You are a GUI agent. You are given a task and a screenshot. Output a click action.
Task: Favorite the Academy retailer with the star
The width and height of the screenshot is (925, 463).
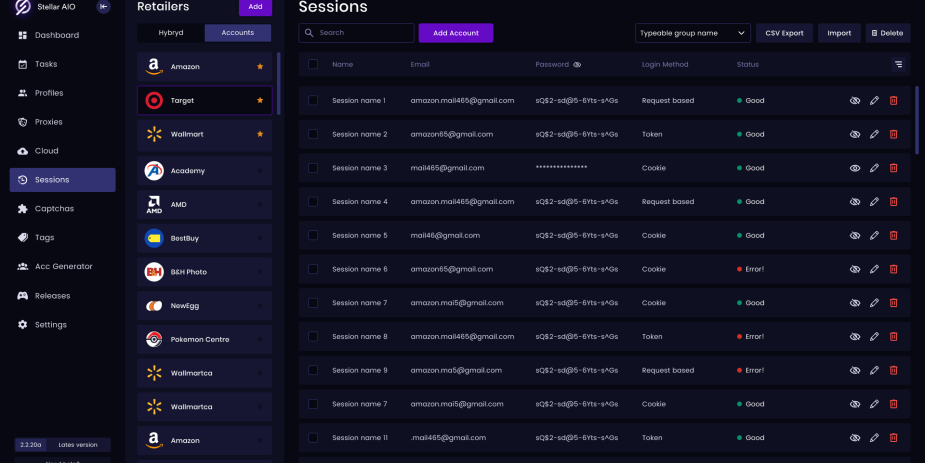point(260,171)
